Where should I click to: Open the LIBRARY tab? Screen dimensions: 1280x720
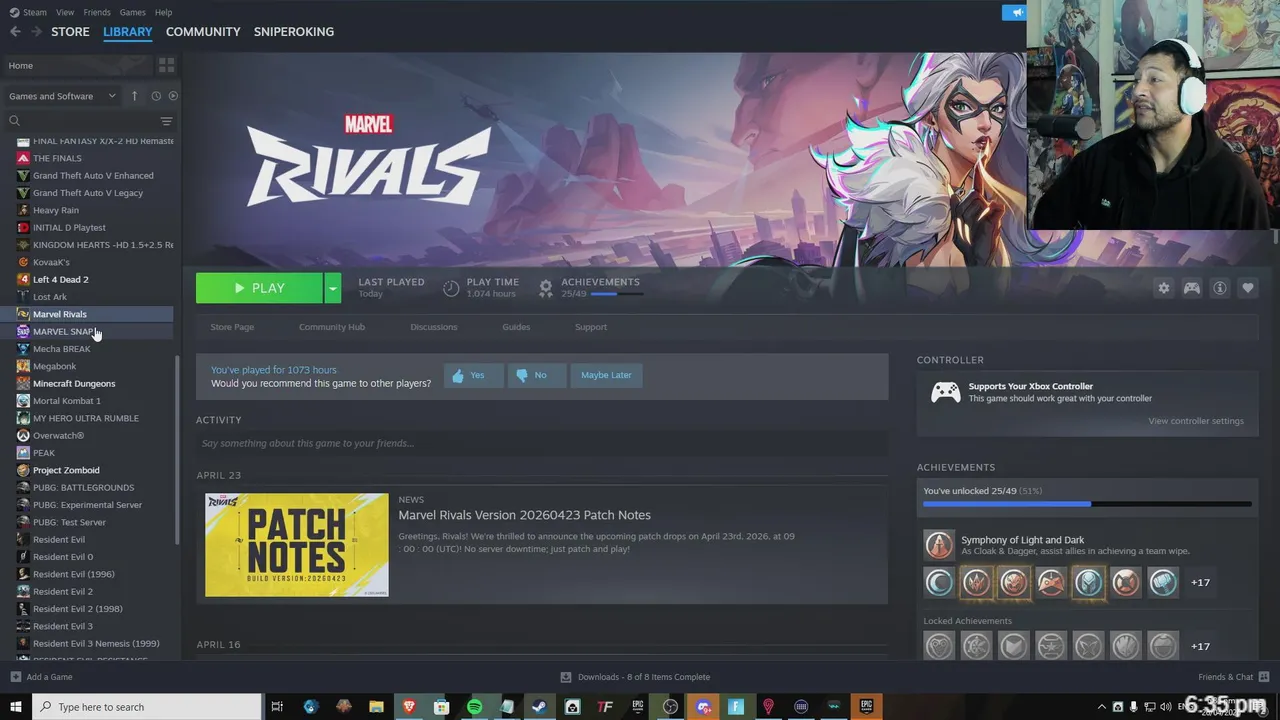click(x=128, y=32)
